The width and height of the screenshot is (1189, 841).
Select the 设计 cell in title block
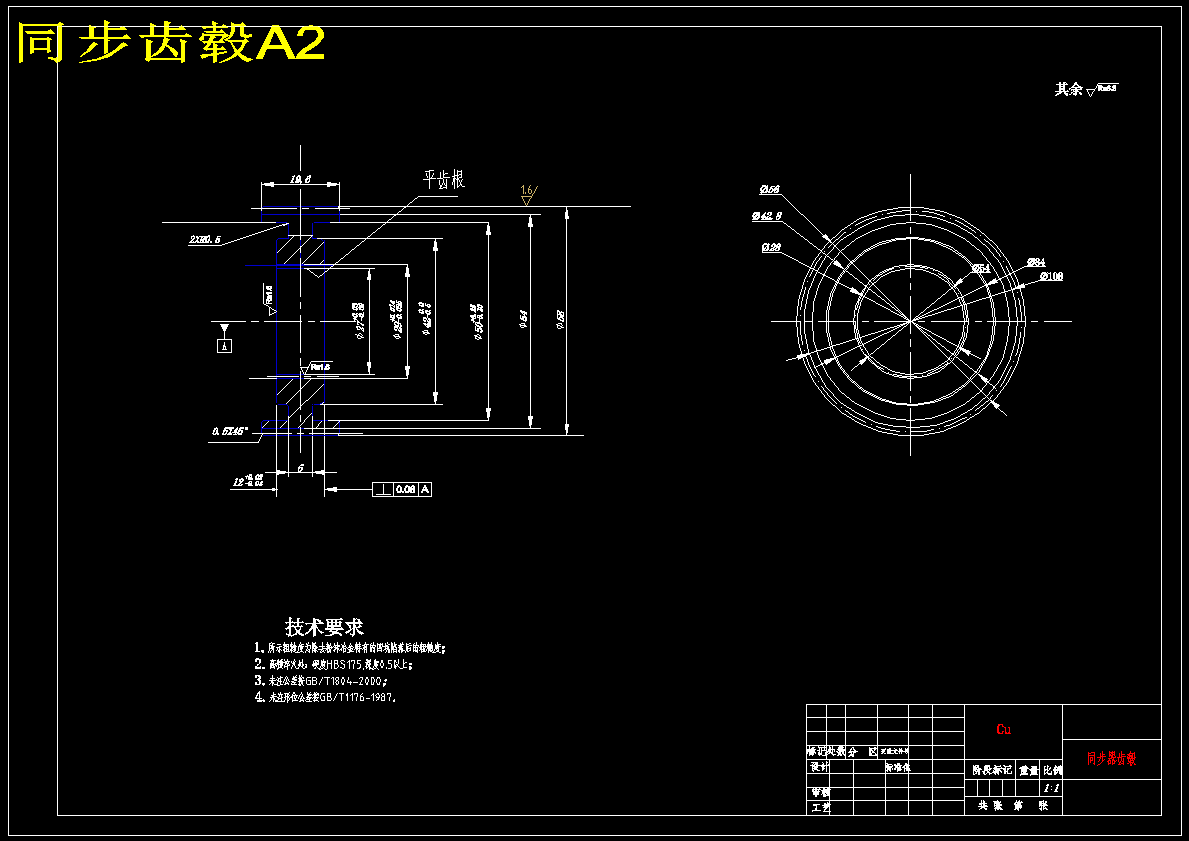pyautogui.click(x=820, y=767)
